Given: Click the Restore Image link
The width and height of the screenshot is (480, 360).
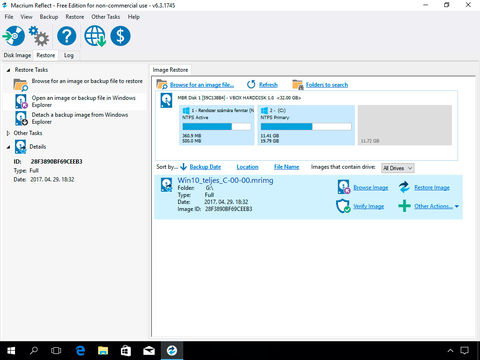Looking at the screenshot, I should [x=432, y=188].
